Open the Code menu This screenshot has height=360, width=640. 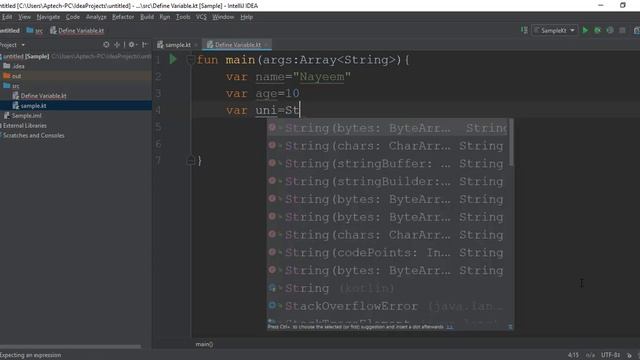(x=73, y=17)
